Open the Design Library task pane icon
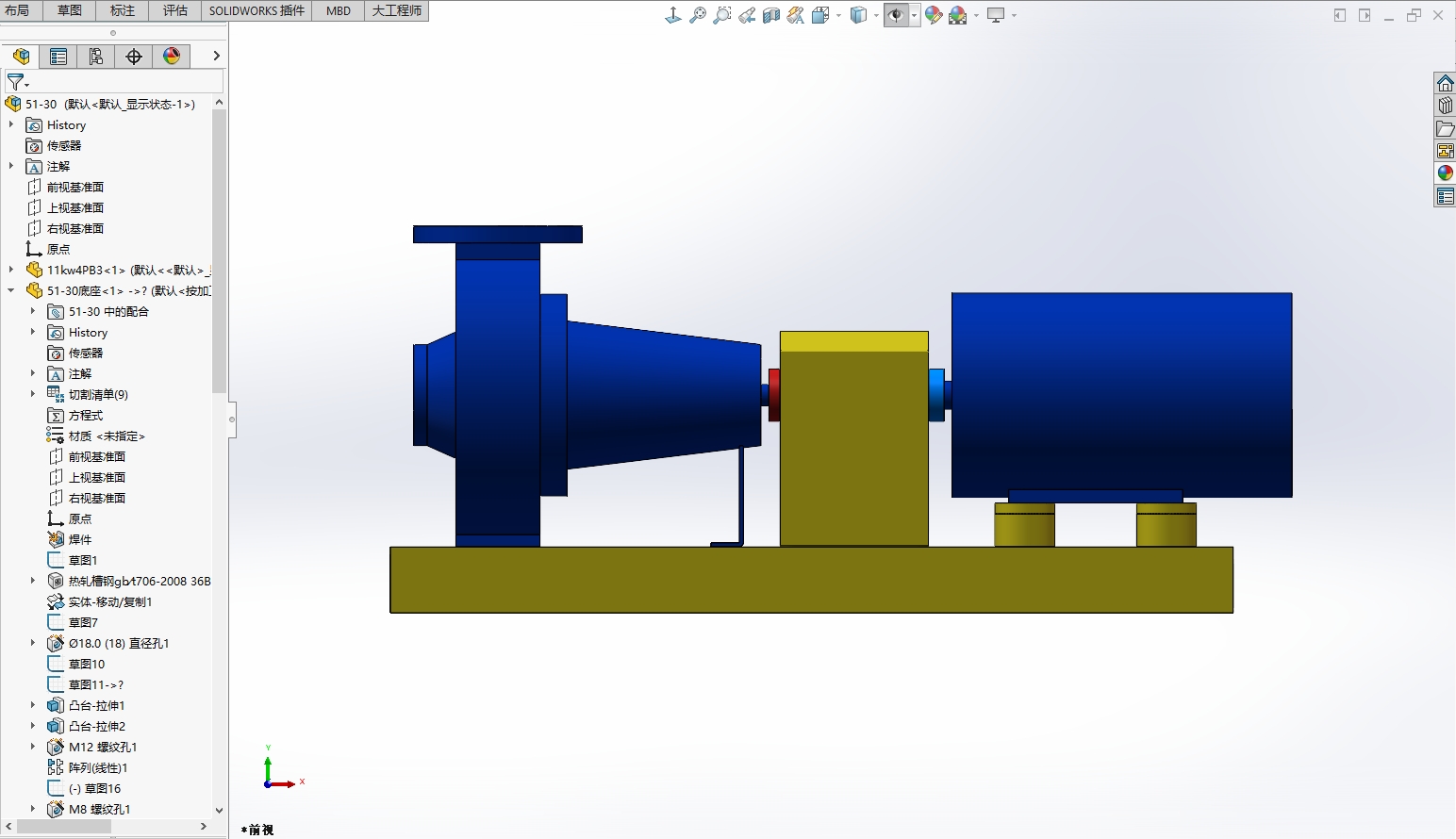The width and height of the screenshot is (1456, 839). pos(1446,106)
